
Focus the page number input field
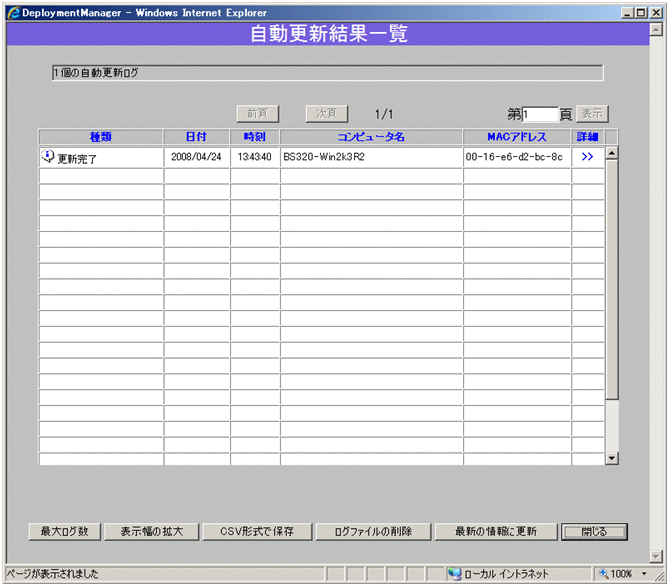540,114
